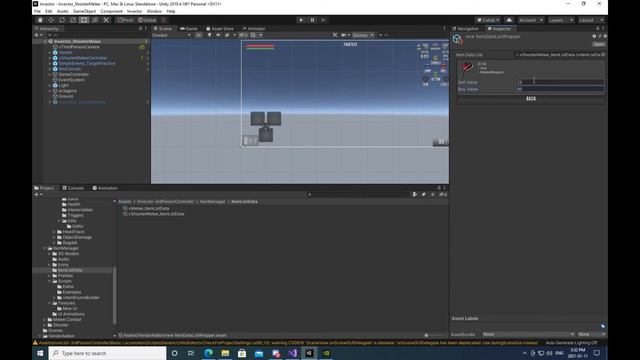
Task: Click the Step frame button
Action: pos(324,20)
